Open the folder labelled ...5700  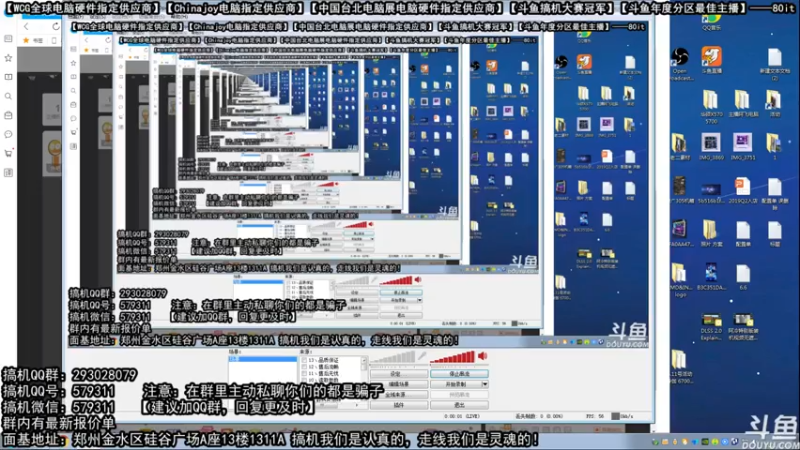pos(711,105)
